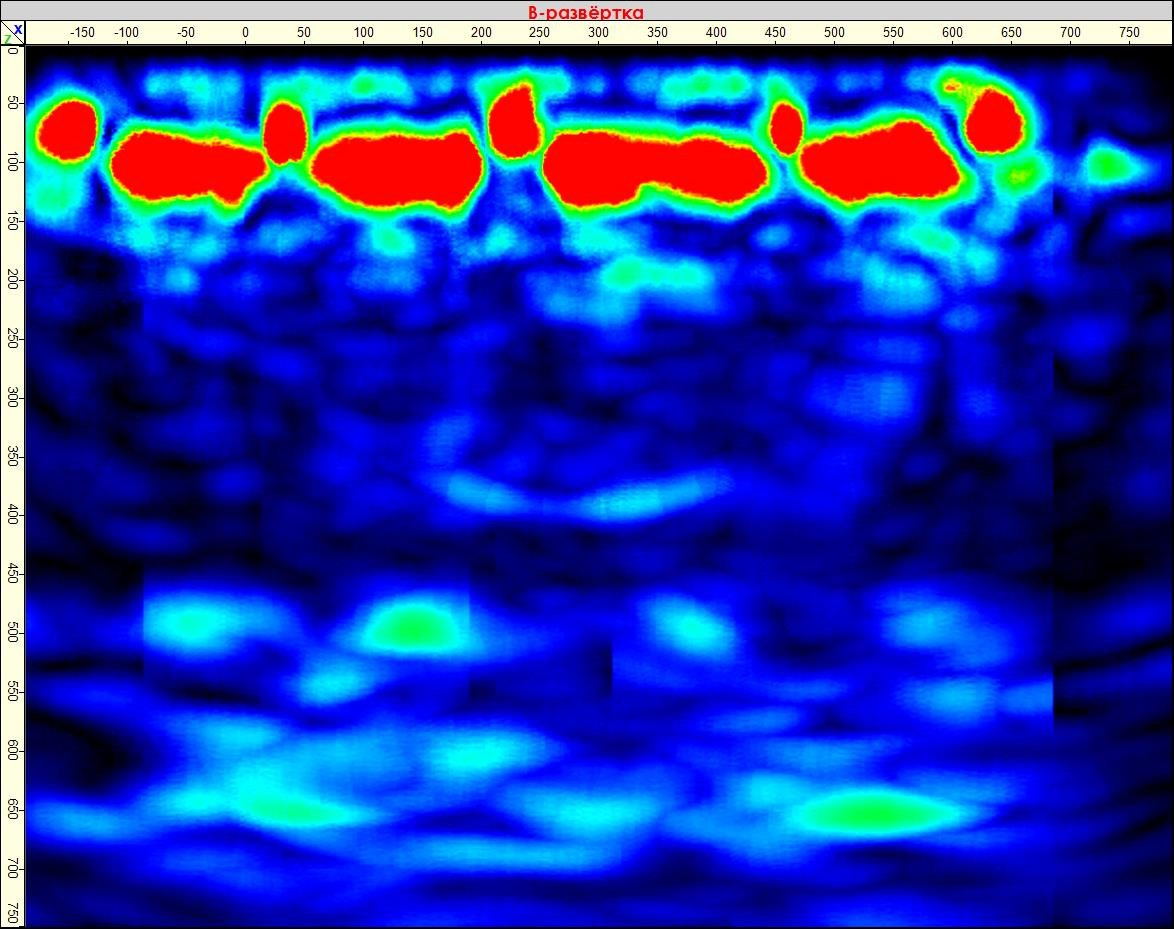Screen dimensions: 1174x929
Task: Click the green anomaly near depth 500
Action: pos(409,628)
